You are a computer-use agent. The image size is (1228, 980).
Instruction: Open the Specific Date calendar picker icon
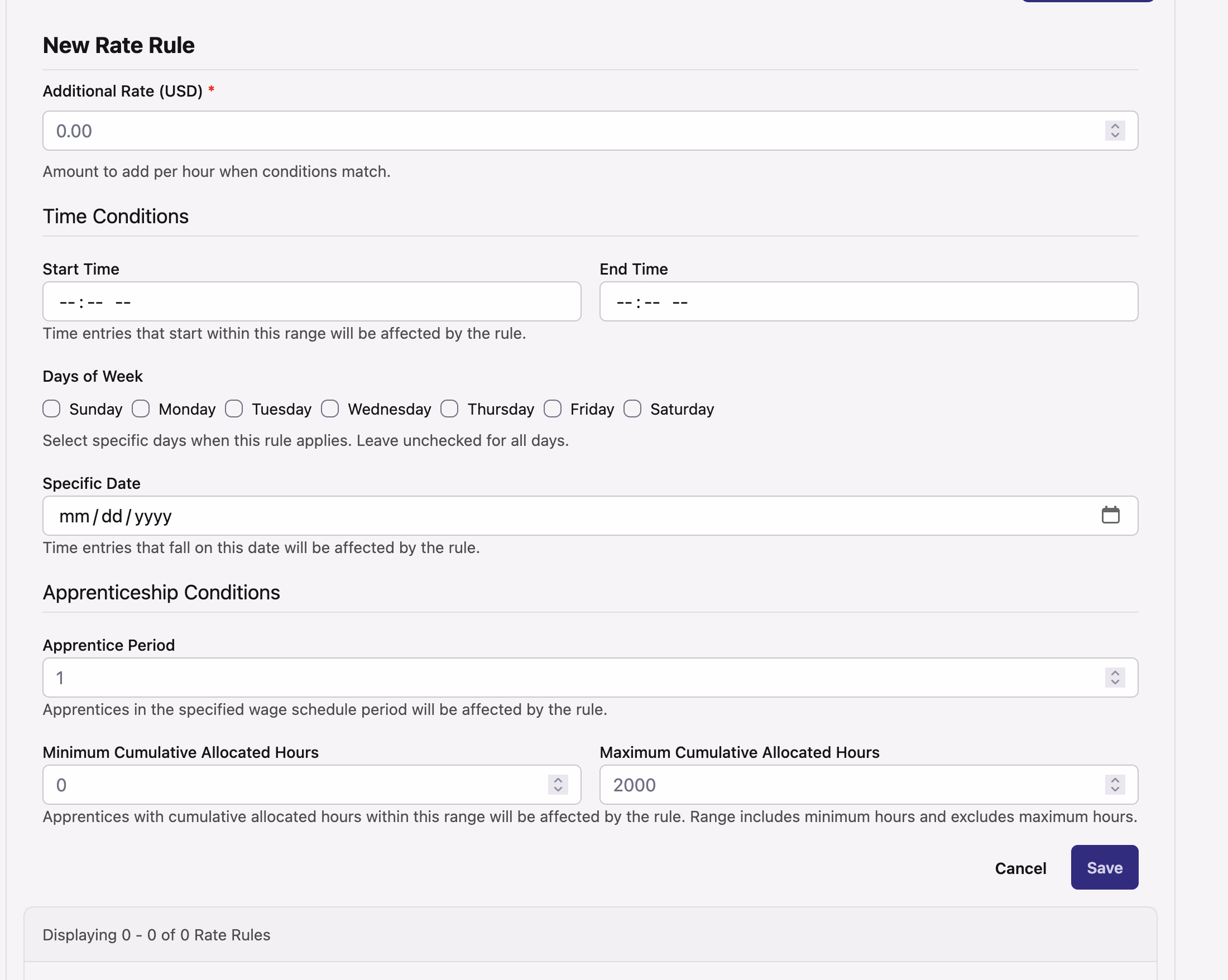pyautogui.click(x=1110, y=515)
